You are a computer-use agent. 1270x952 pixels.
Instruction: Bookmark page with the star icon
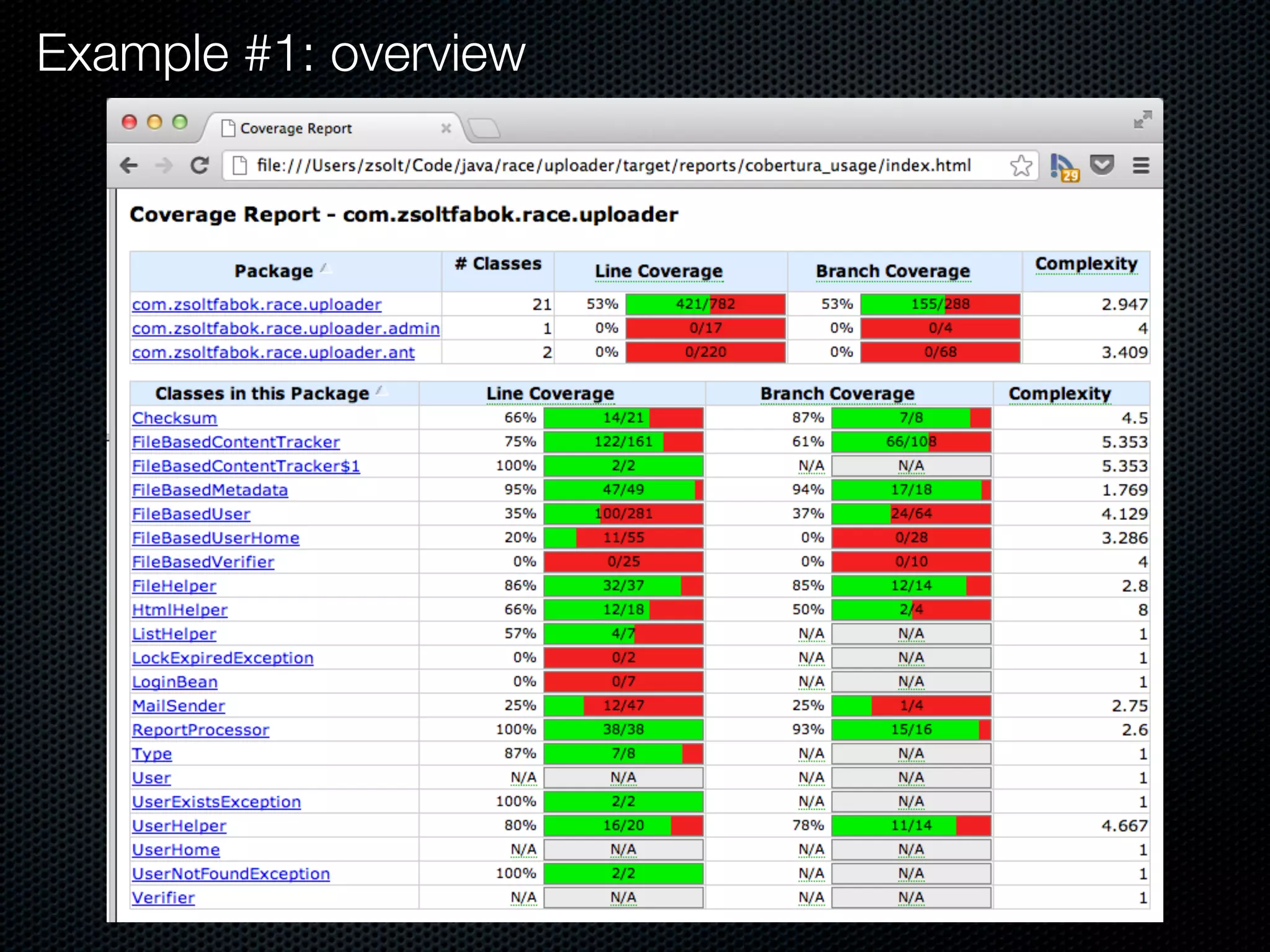1021,165
